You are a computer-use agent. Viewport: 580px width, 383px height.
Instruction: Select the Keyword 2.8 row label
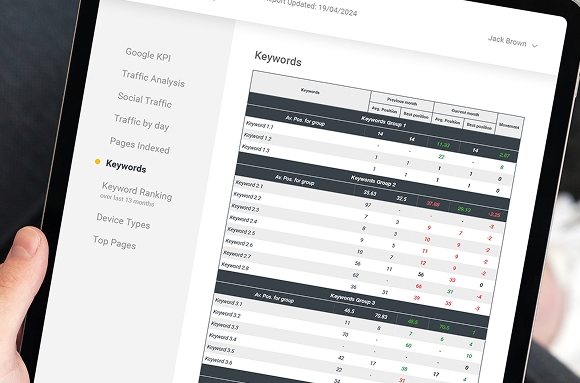[x=235, y=266]
